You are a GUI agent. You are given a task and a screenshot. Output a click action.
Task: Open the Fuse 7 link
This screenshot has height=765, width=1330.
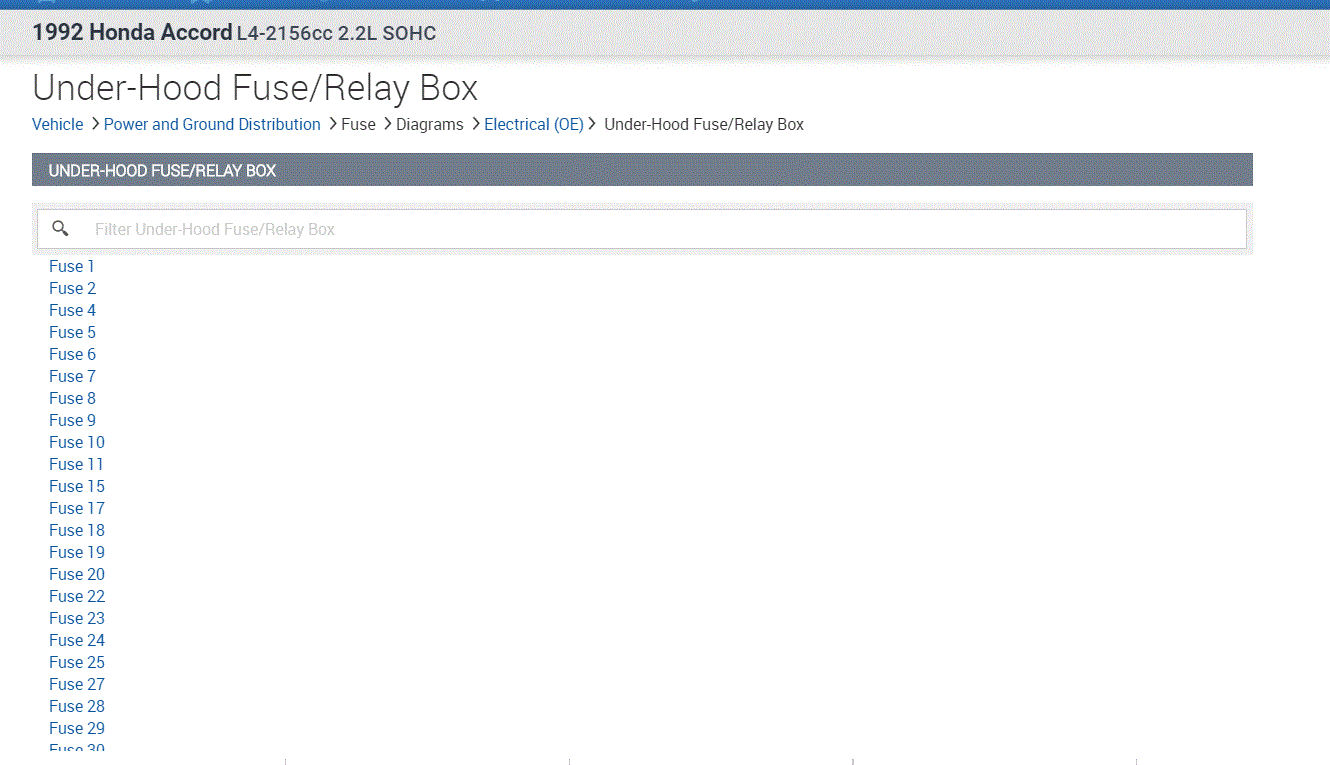click(x=73, y=376)
